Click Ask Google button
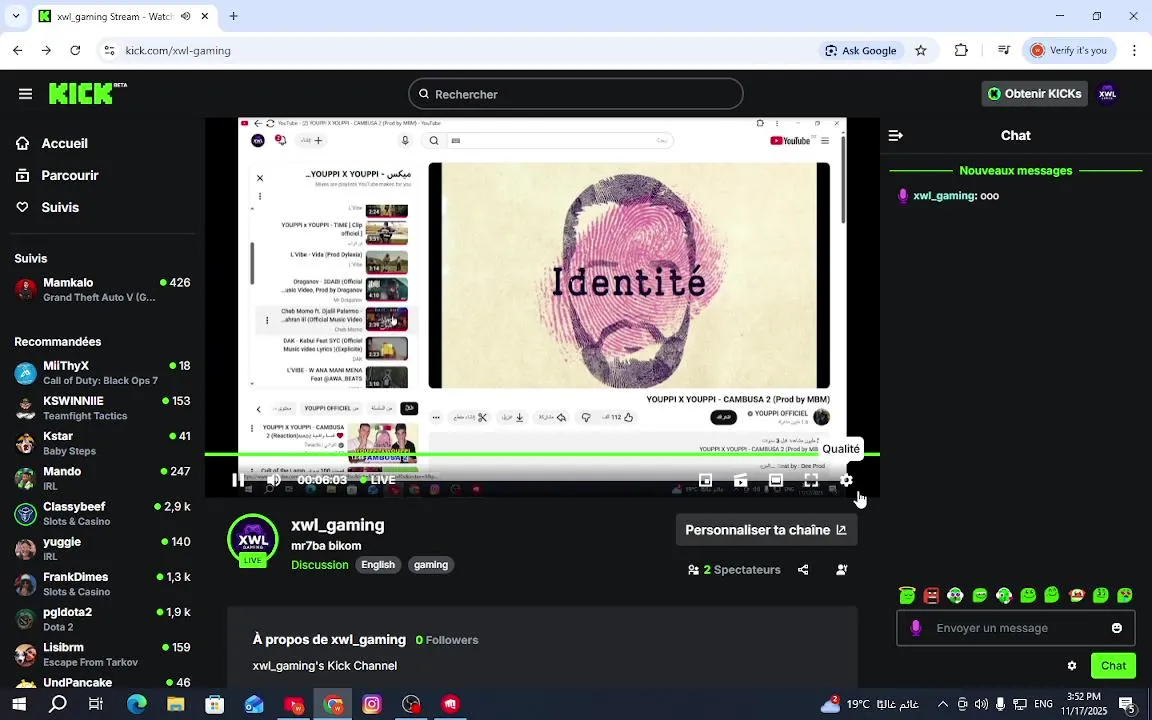This screenshot has width=1152, height=720. [x=860, y=51]
